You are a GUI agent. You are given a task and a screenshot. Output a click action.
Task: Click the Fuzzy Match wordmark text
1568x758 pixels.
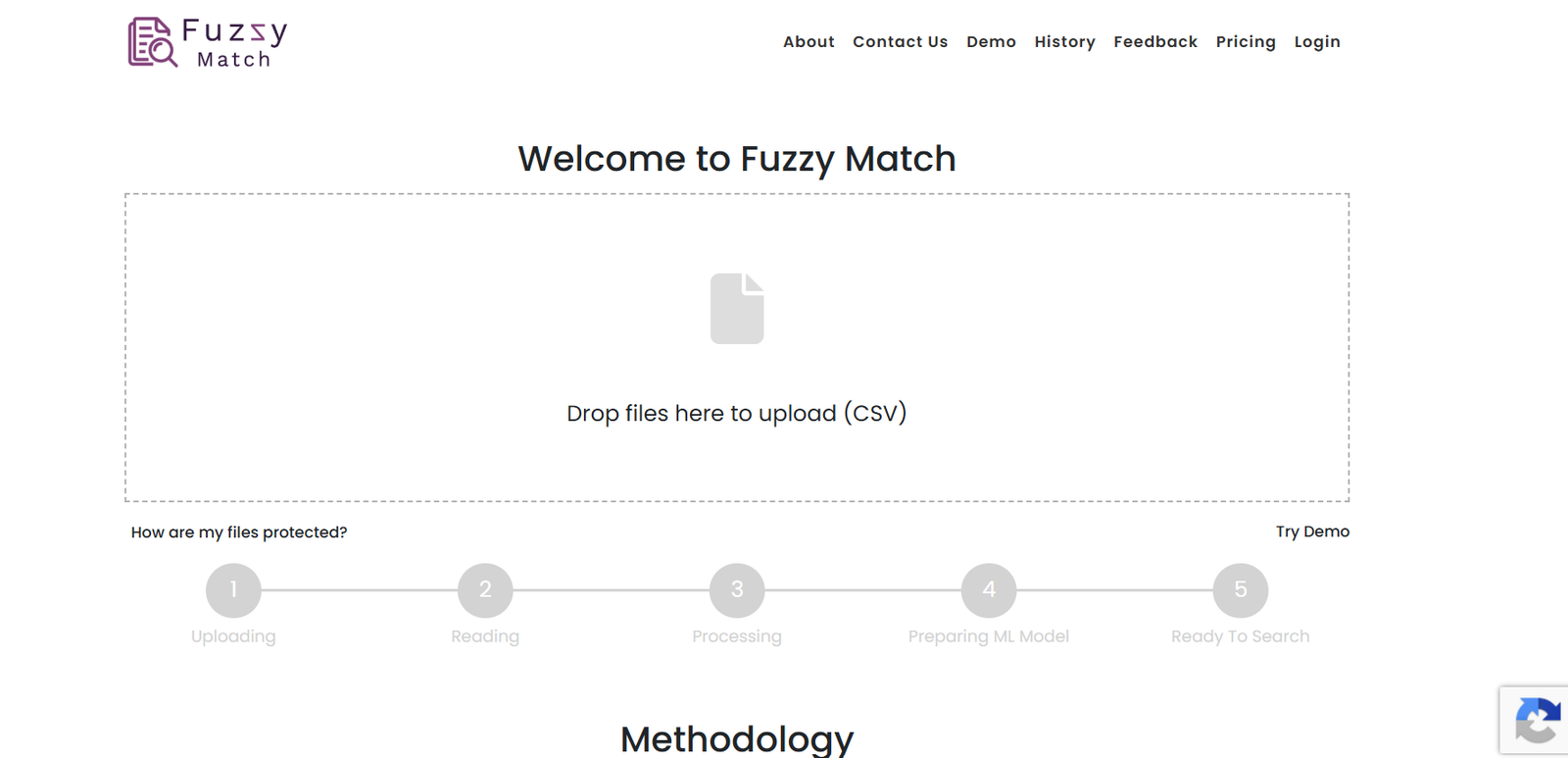click(x=235, y=44)
